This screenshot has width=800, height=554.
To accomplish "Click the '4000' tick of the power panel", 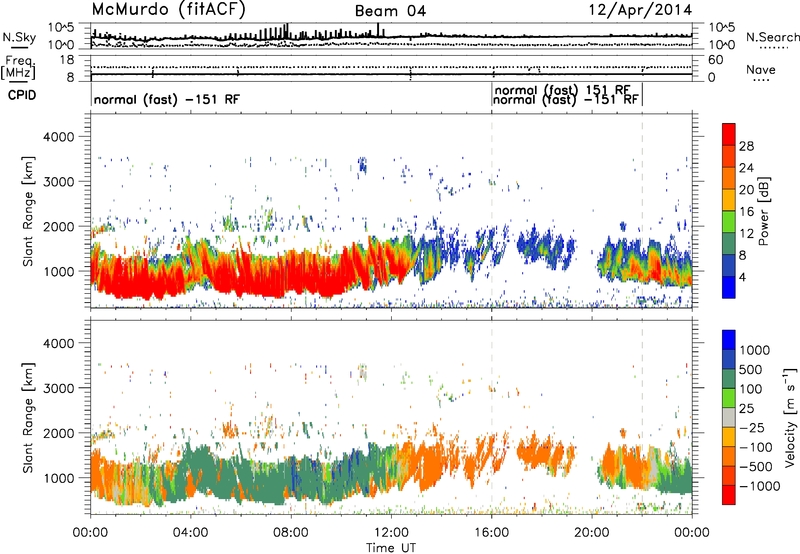I will pos(58,137).
